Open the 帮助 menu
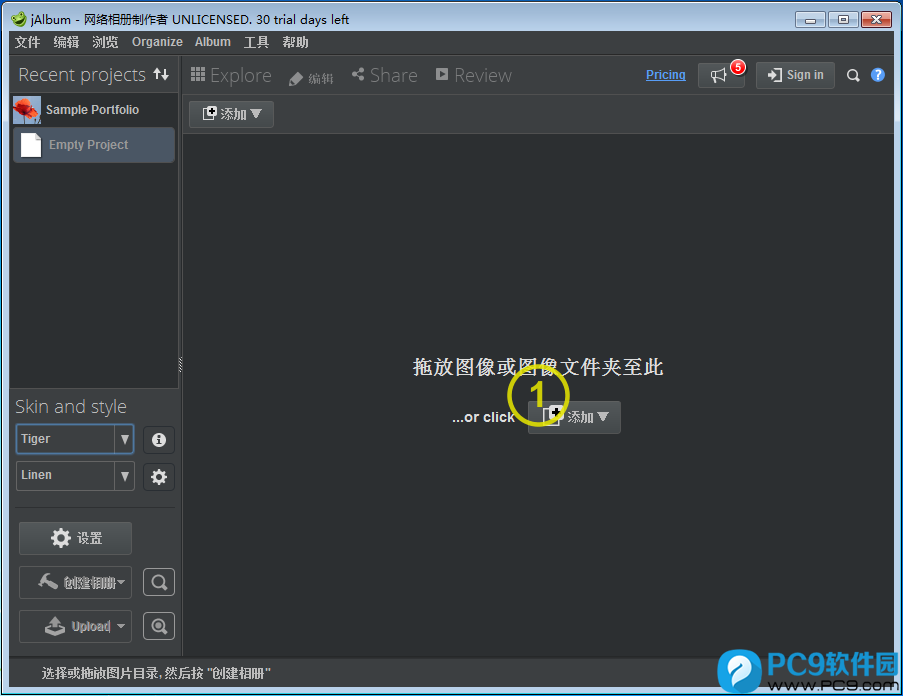903x696 pixels. pos(295,42)
